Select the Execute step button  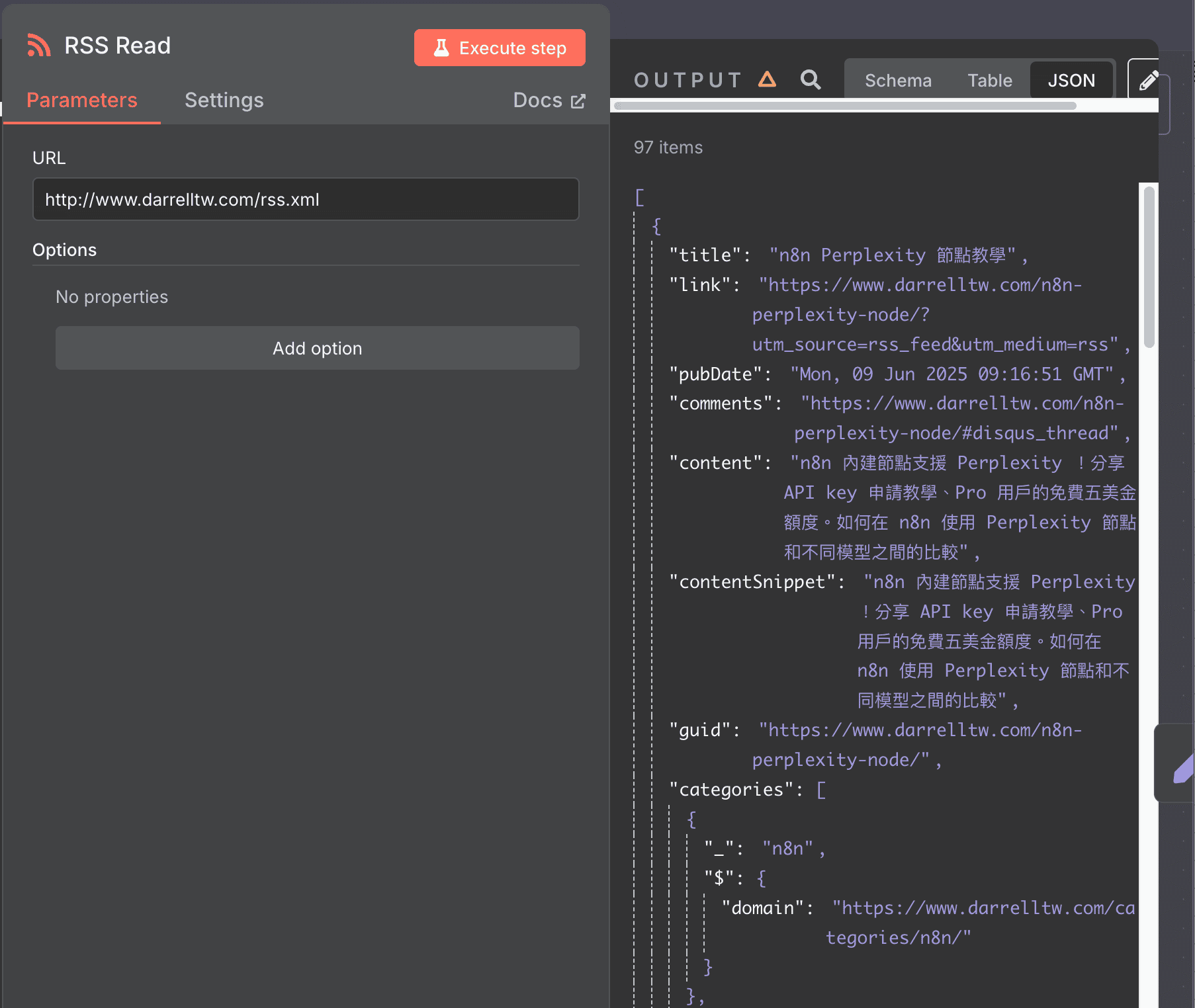point(500,47)
